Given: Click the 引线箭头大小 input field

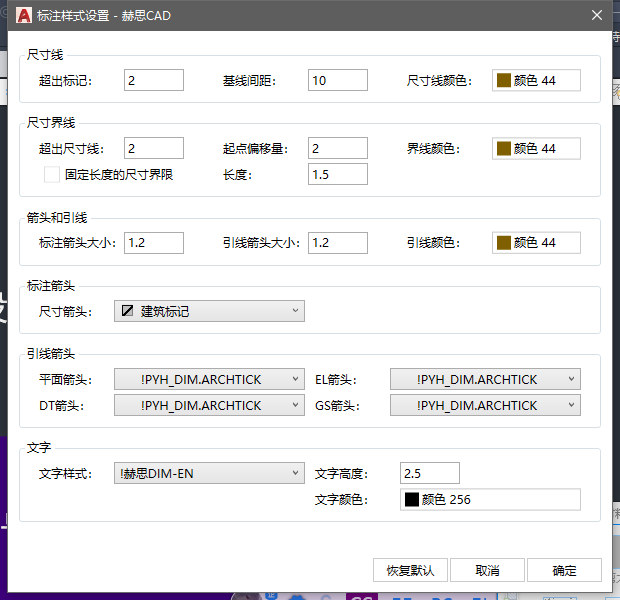Looking at the screenshot, I should point(338,242).
